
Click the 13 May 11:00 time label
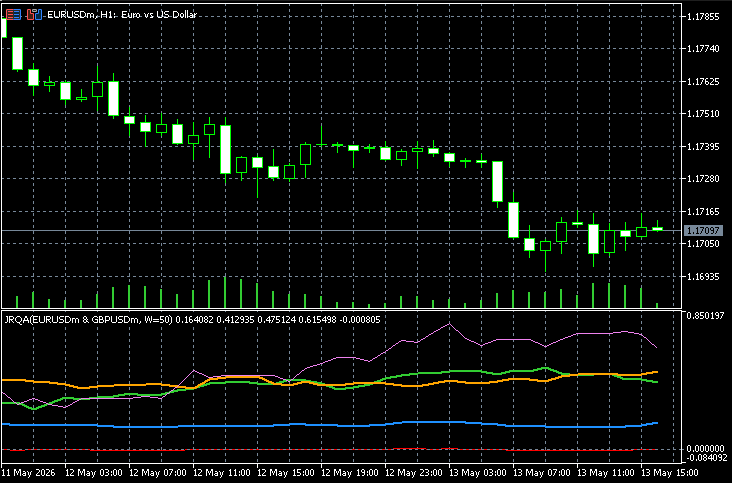point(605,473)
